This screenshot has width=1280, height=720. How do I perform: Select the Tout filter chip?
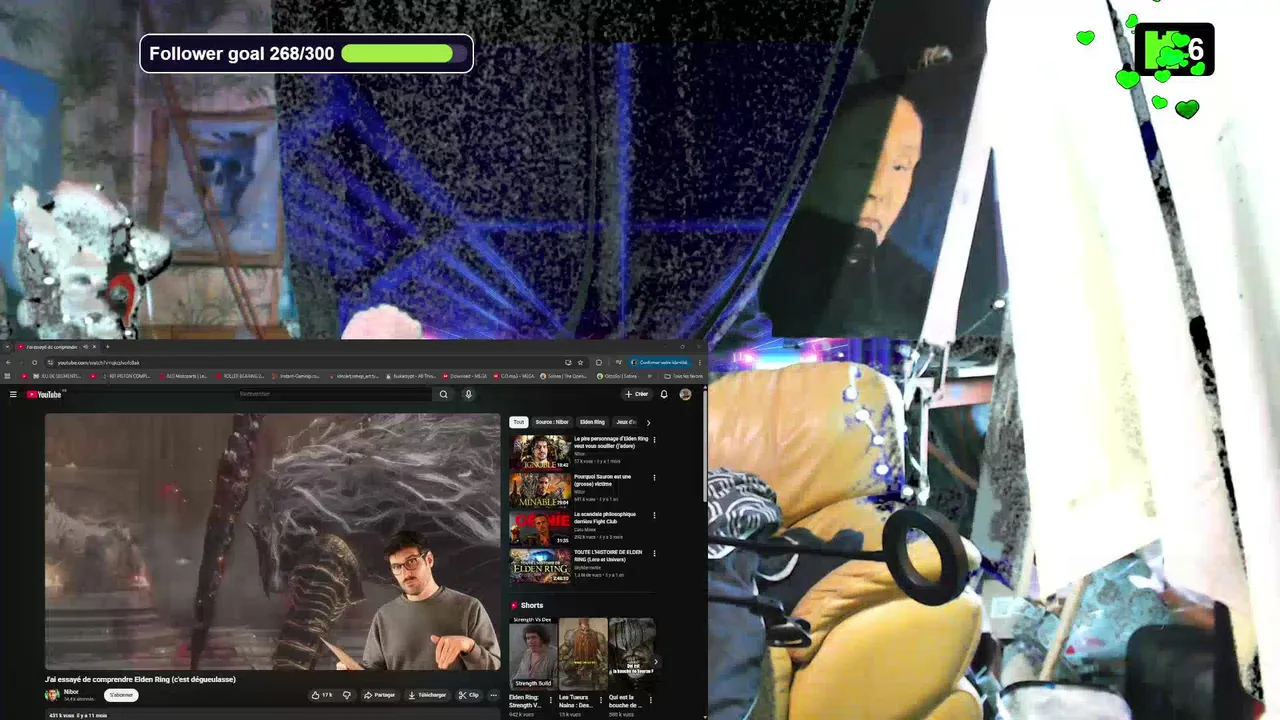click(518, 422)
